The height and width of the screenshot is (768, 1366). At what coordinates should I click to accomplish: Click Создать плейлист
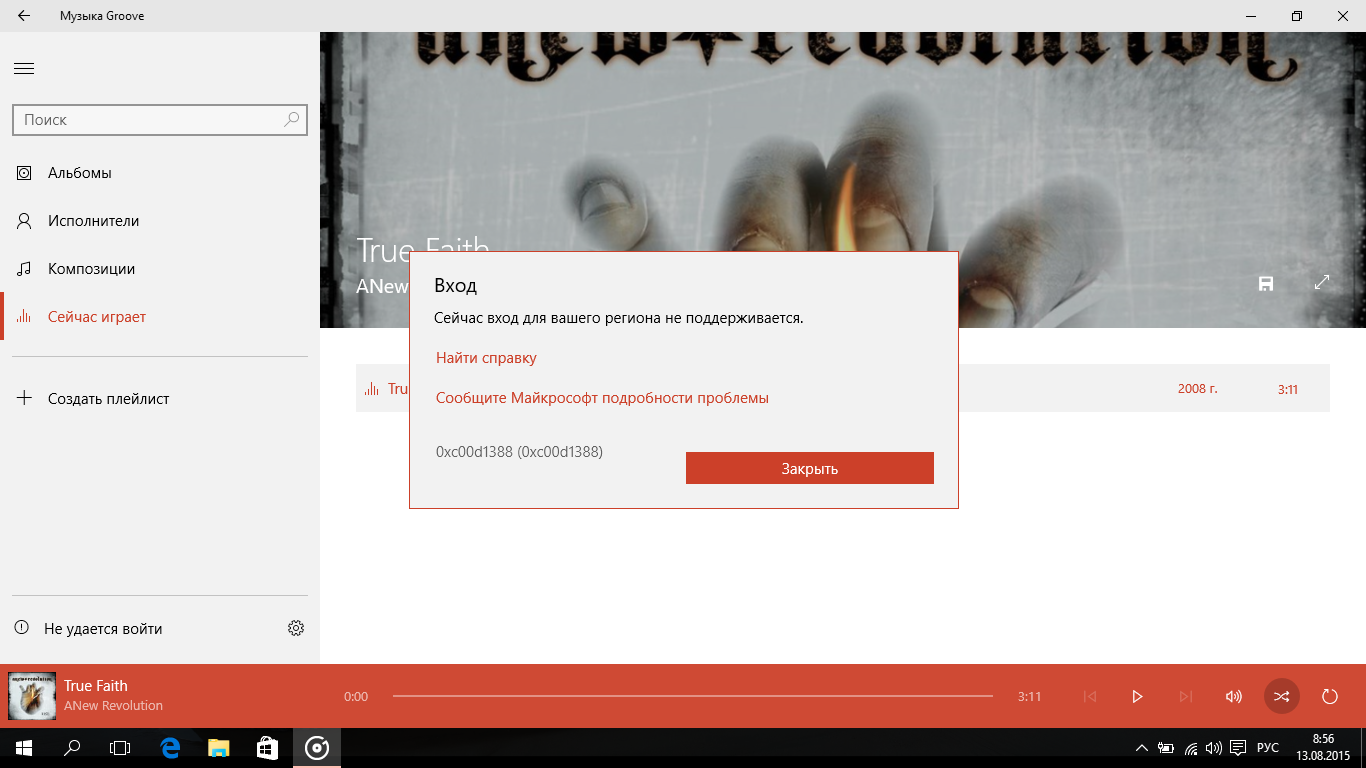point(160,399)
